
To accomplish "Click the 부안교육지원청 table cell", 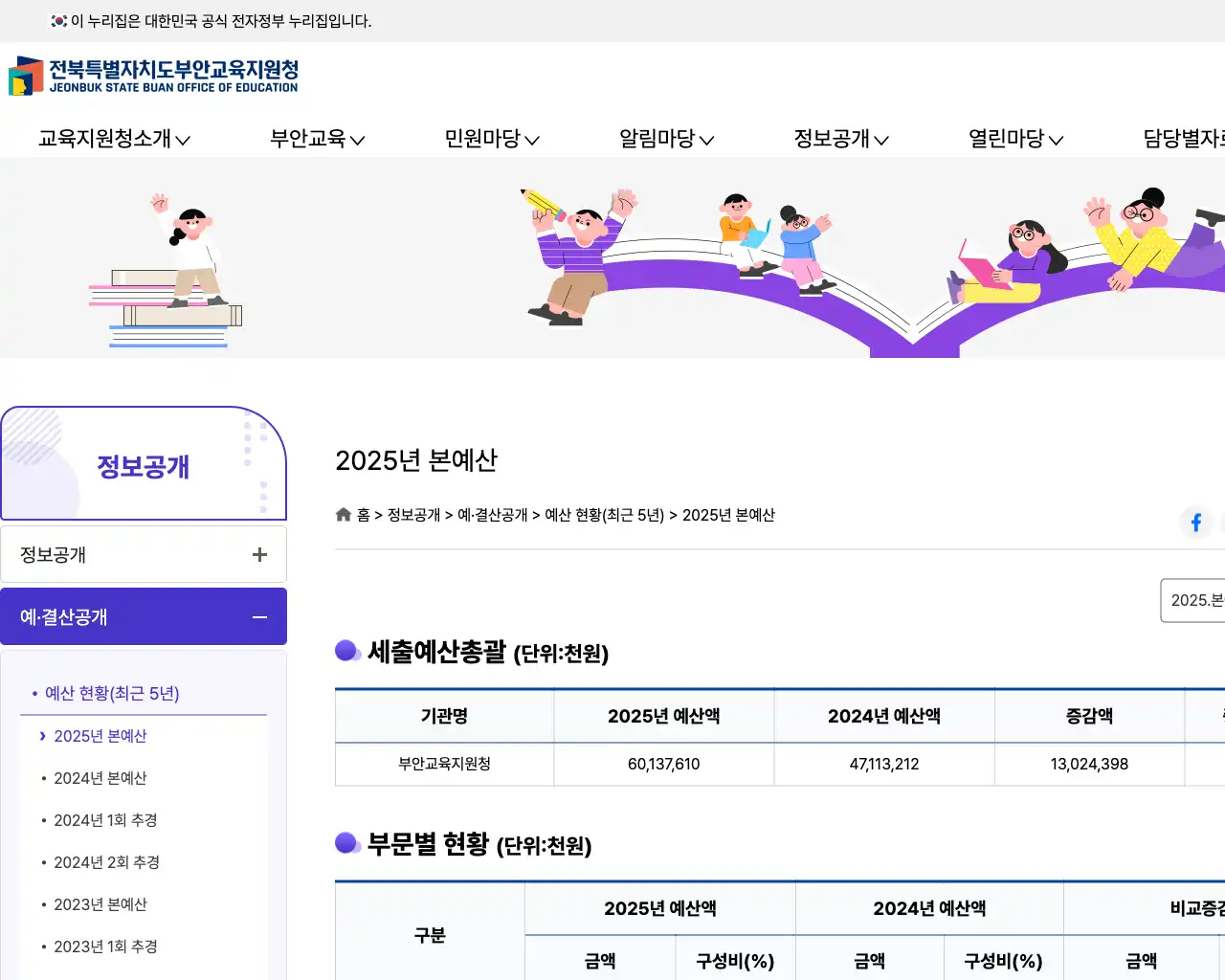I will [x=444, y=764].
